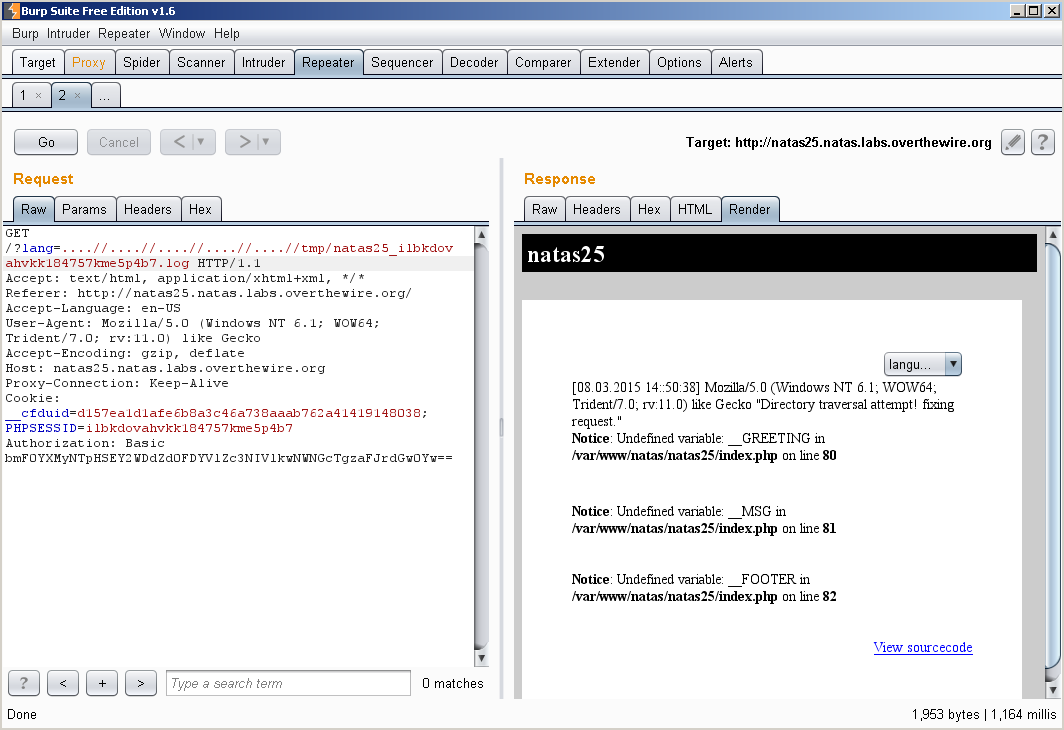This screenshot has height=730, width=1064.
Task: Click the search term input field
Action: tap(288, 683)
